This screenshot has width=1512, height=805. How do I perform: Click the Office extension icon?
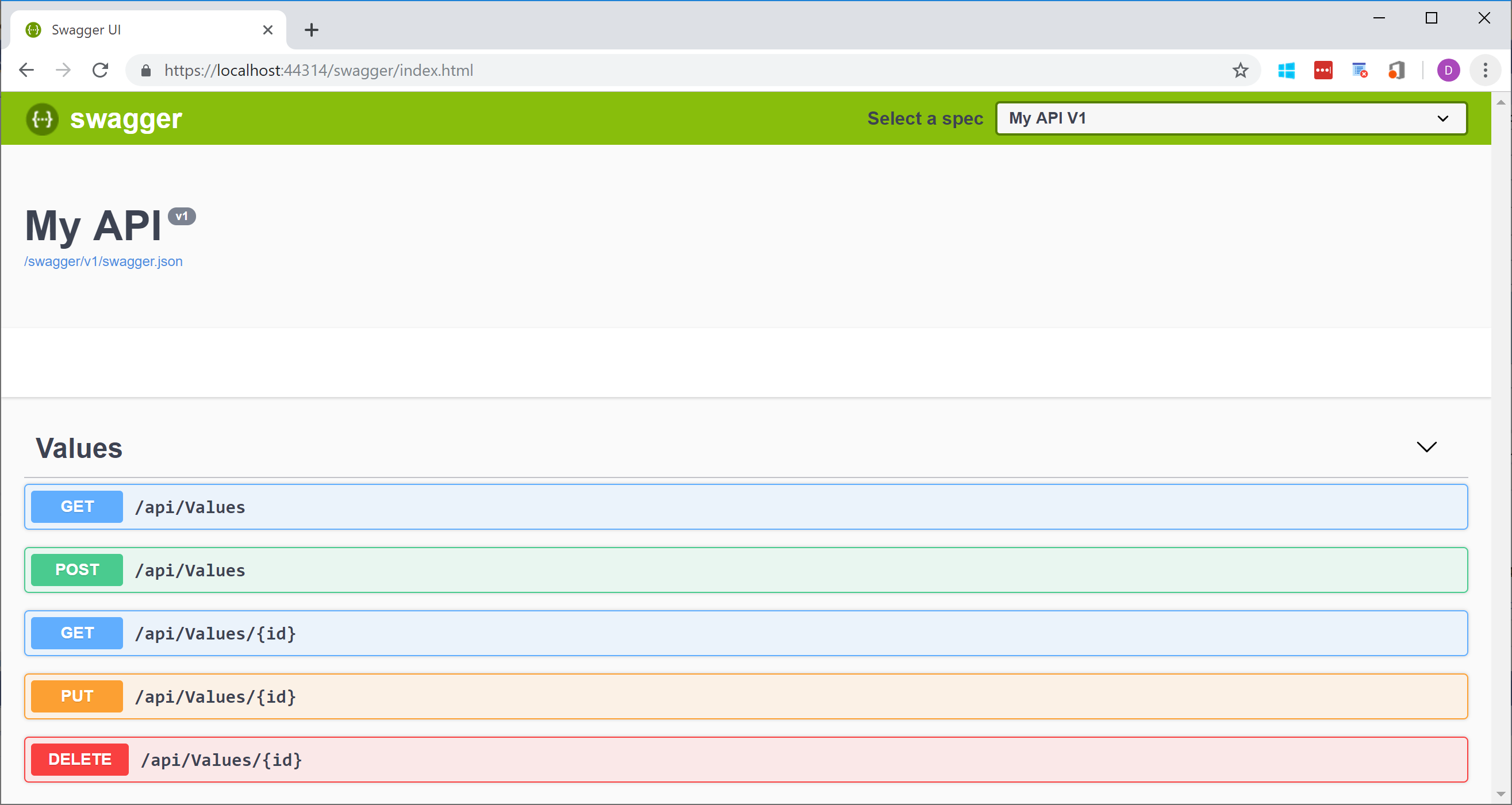1396,71
